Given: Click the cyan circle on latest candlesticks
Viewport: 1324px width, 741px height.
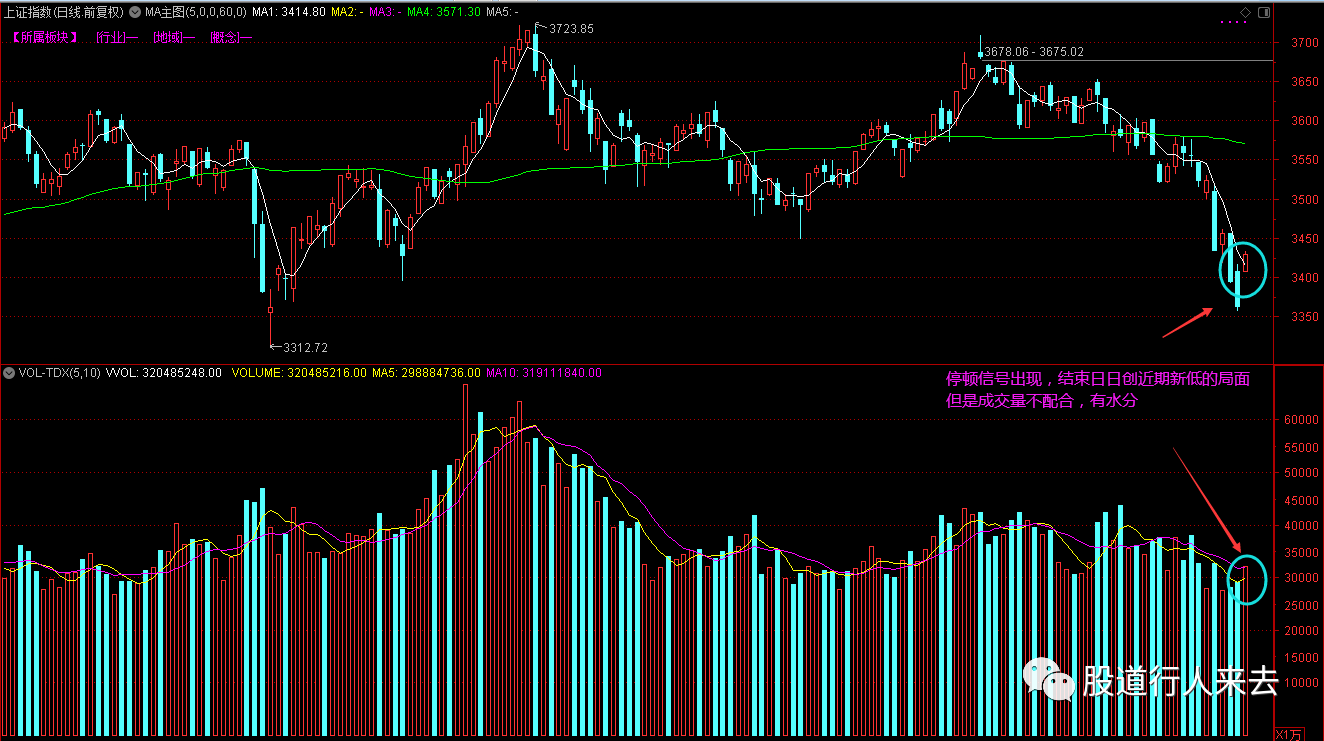Looking at the screenshot, I should pos(1243,269).
